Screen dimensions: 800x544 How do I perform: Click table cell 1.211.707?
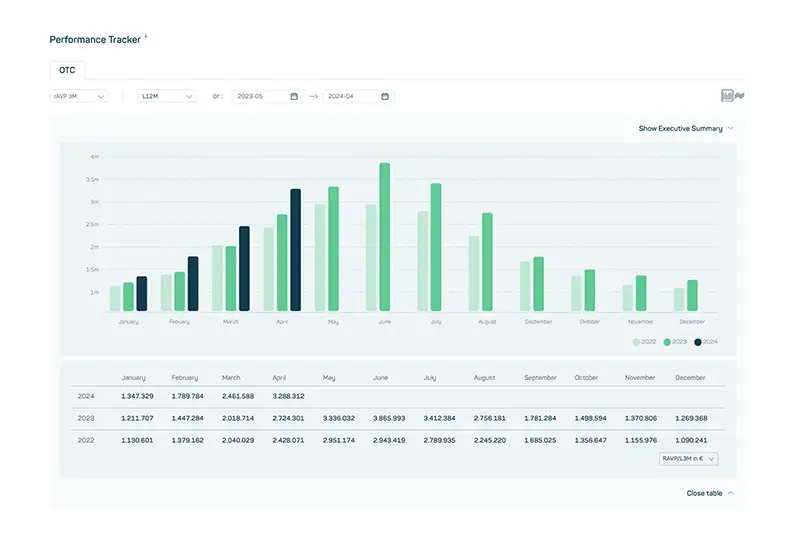click(137, 418)
